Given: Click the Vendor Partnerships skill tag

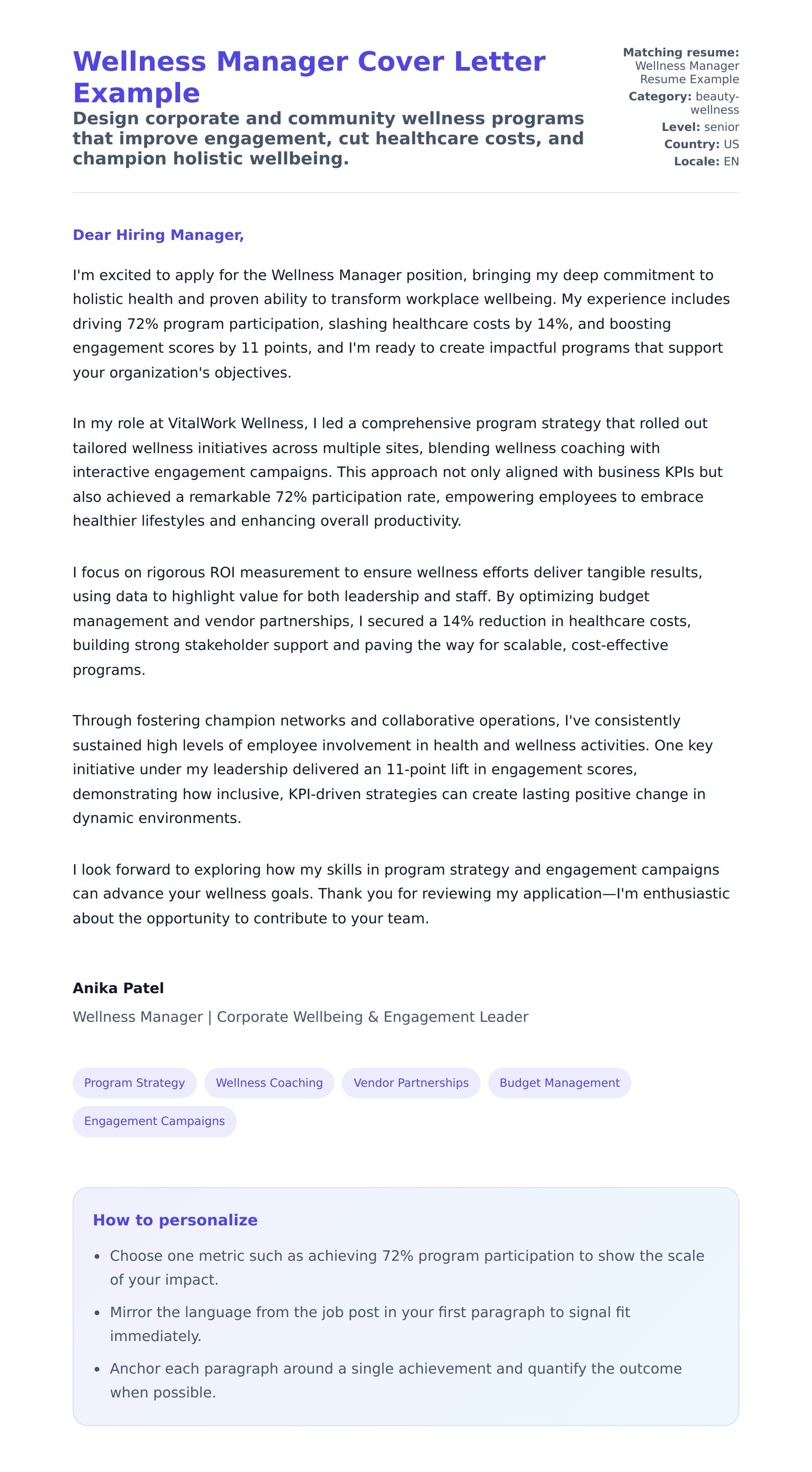Looking at the screenshot, I should coord(411,1082).
